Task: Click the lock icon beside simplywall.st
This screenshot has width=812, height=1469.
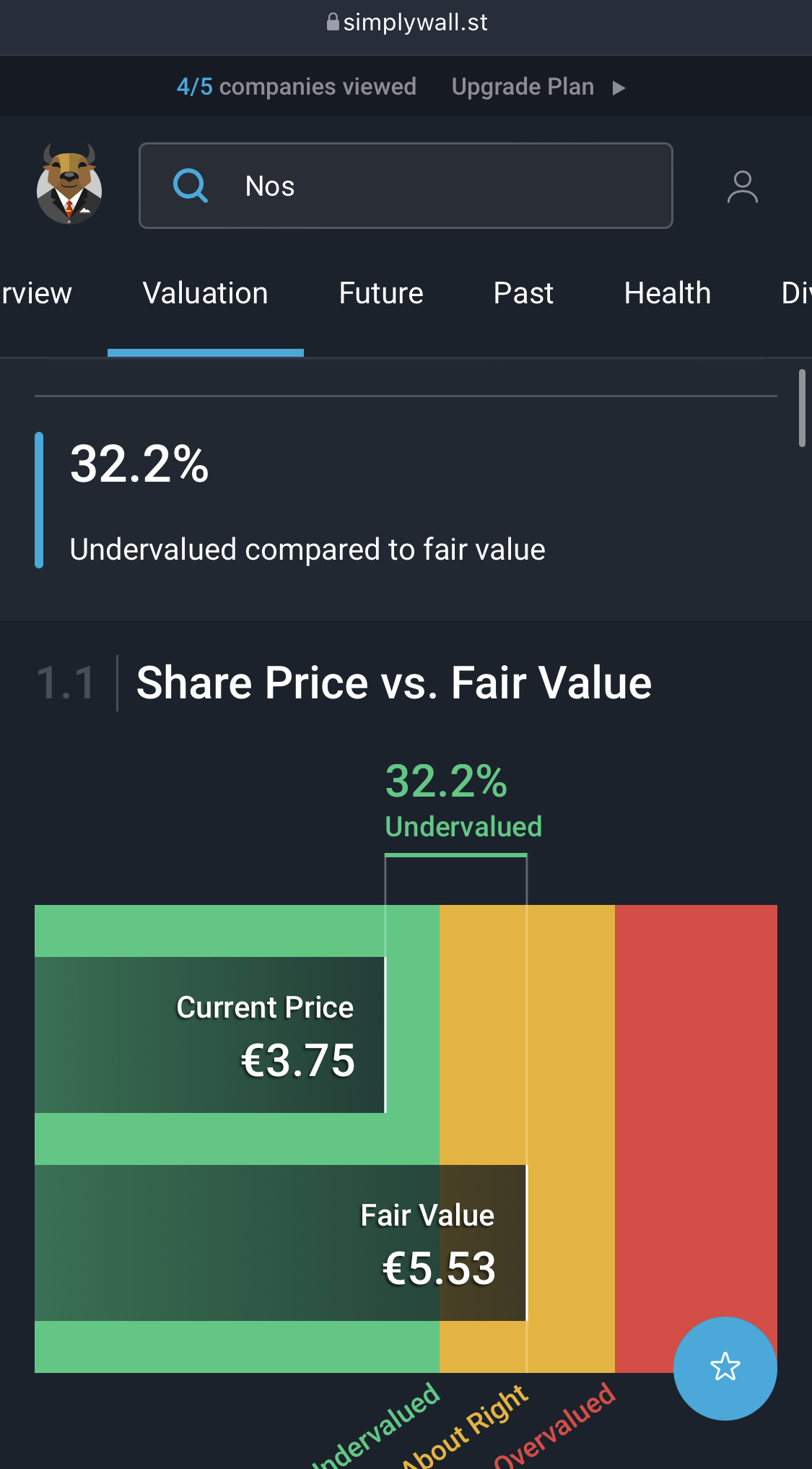Action: tap(333, 22)
